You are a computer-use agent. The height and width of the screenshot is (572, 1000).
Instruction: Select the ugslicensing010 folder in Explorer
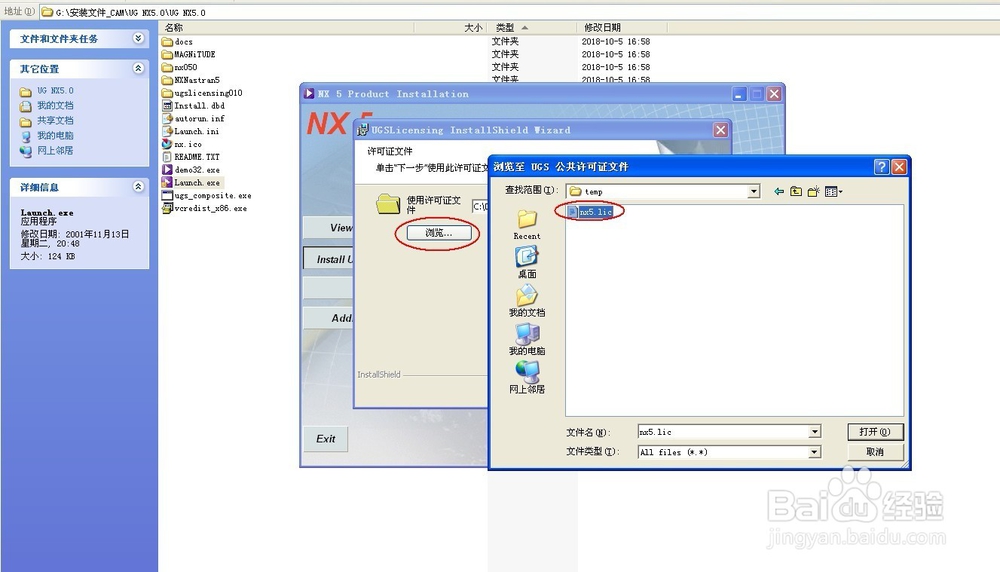[202, 93]
